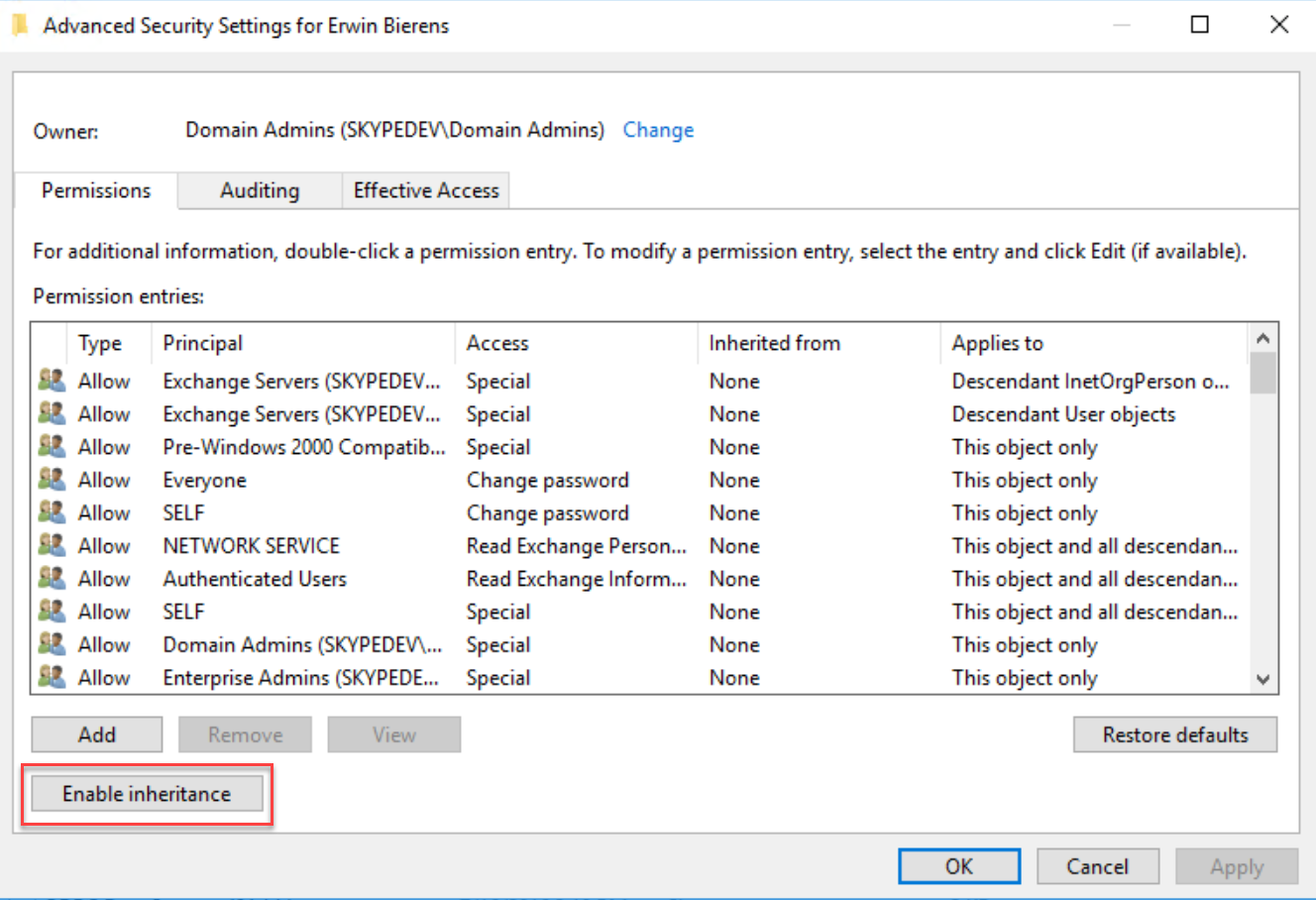Click the icon next to Authenticated Users row
This screenshot has height=900, width=1316.
point(52,578)
